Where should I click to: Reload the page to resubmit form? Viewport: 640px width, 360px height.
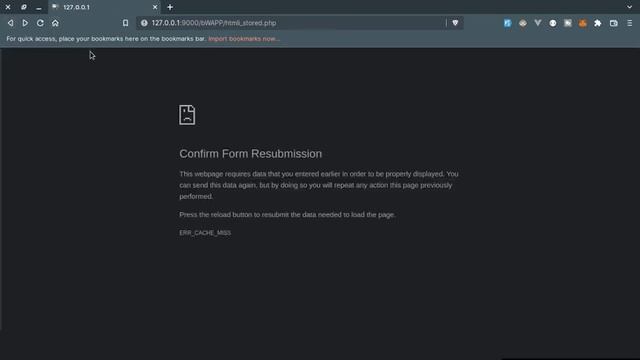pos(40,23)
